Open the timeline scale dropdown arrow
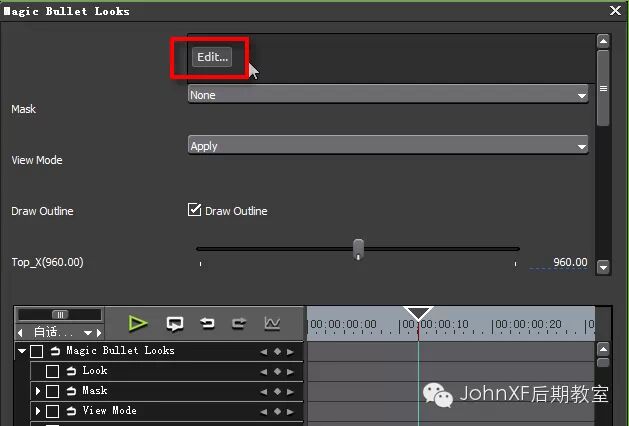 pos(88,333)
